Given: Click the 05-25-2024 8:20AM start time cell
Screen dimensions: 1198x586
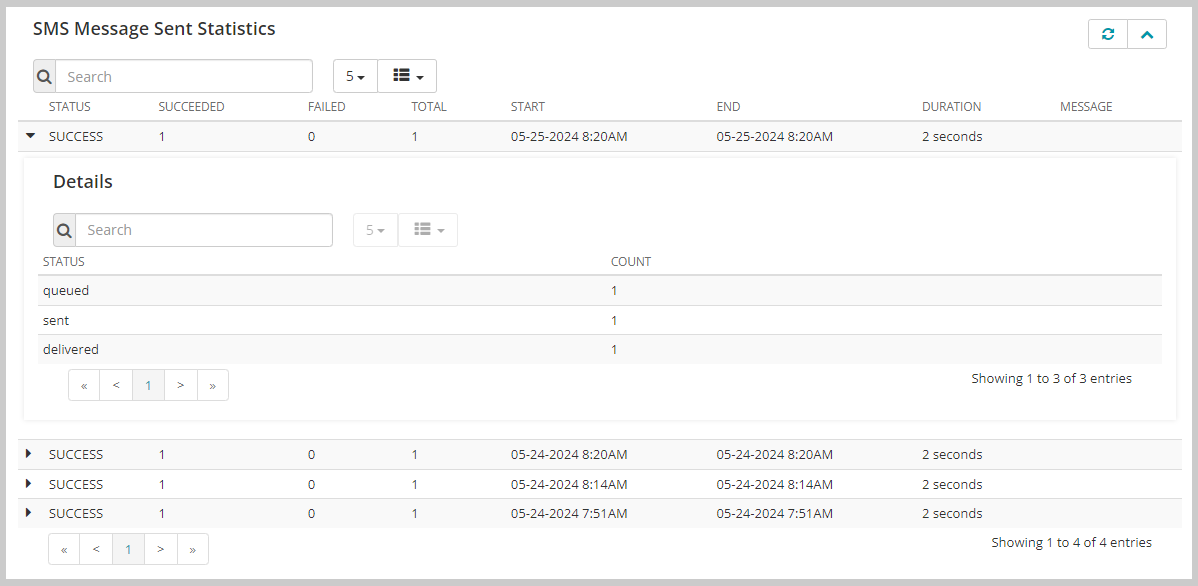Looking at the screenshot, I should pos(569,137).
